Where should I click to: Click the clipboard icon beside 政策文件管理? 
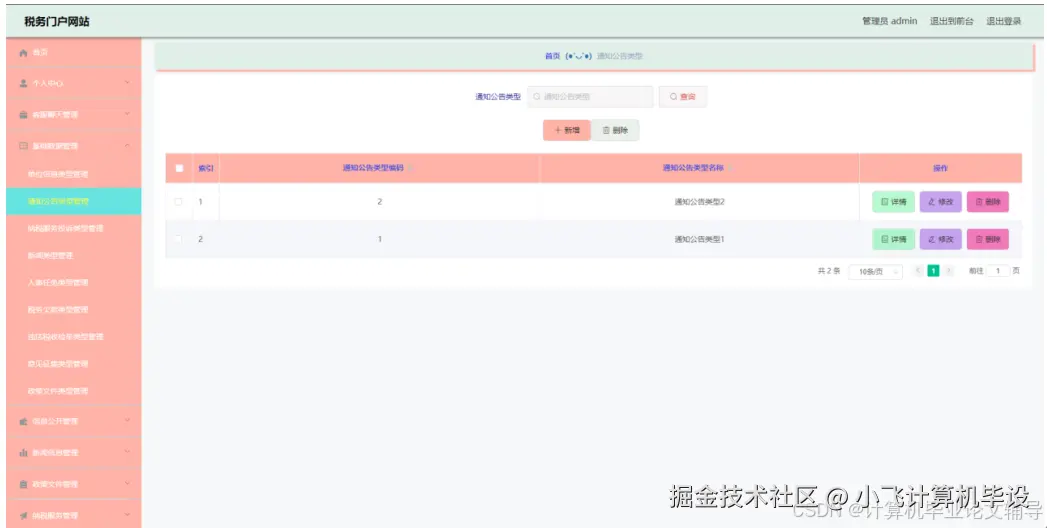[x=23, y=484]
